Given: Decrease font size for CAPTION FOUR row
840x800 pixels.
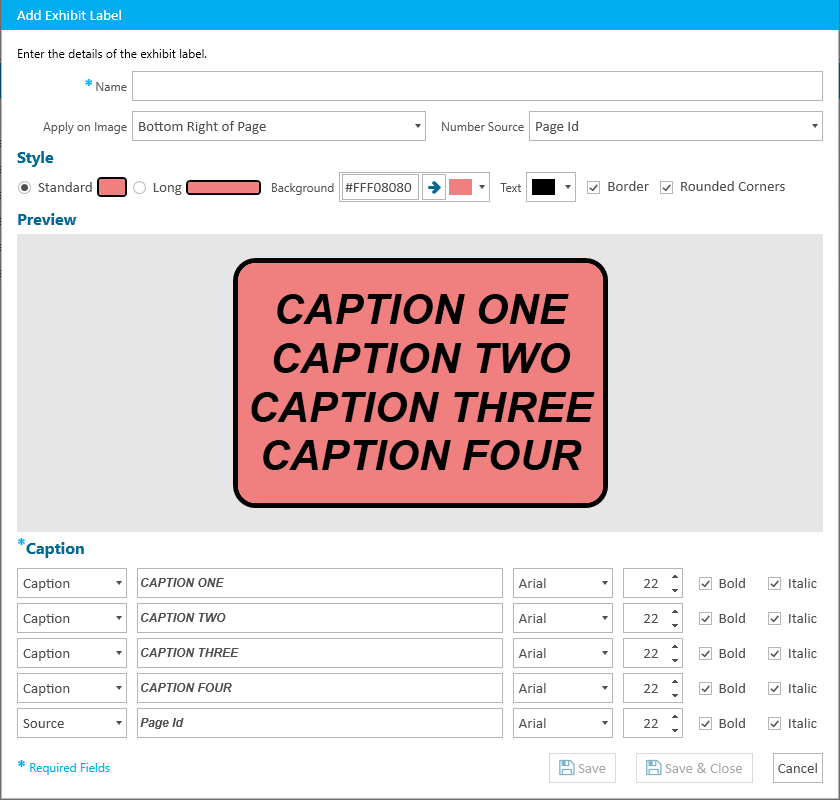Looking at the screenshot, I should 675,695.
